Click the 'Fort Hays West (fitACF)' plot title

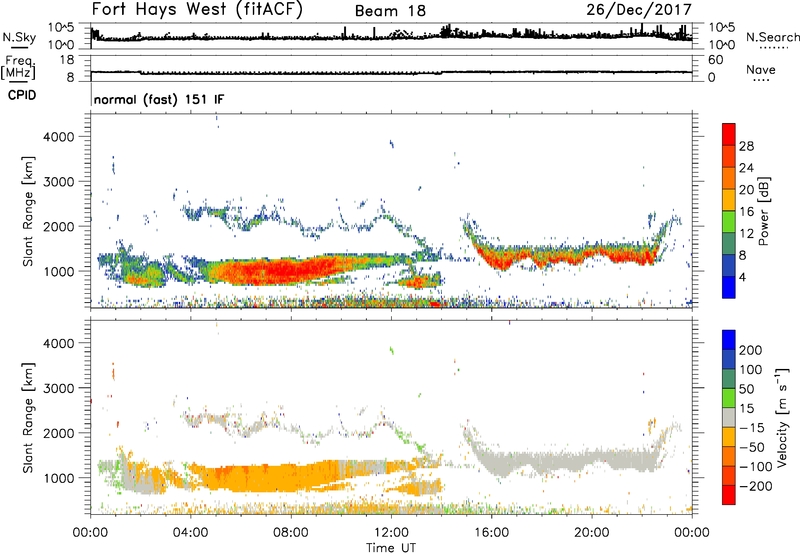point(197,10)
